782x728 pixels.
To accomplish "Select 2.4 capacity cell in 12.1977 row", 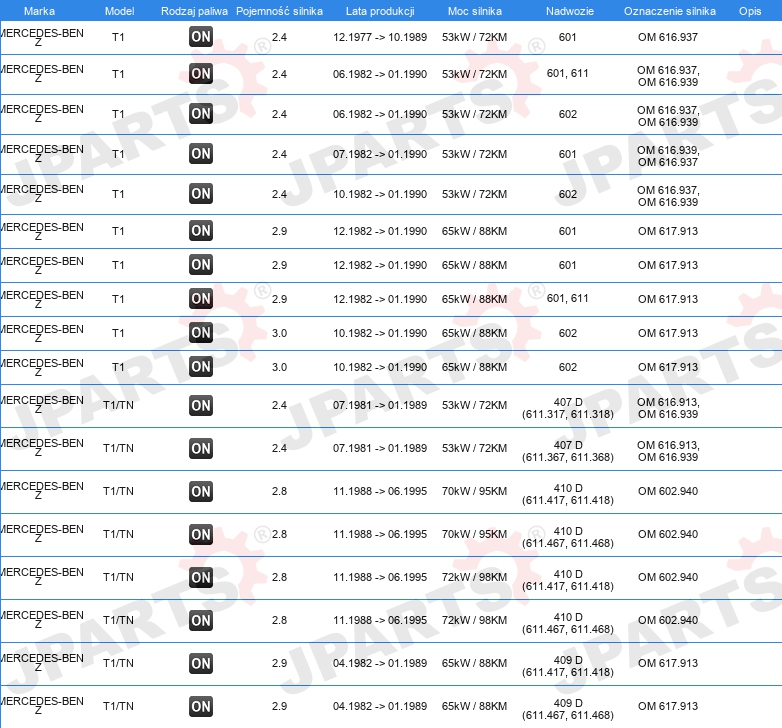I will click(279, 37).
